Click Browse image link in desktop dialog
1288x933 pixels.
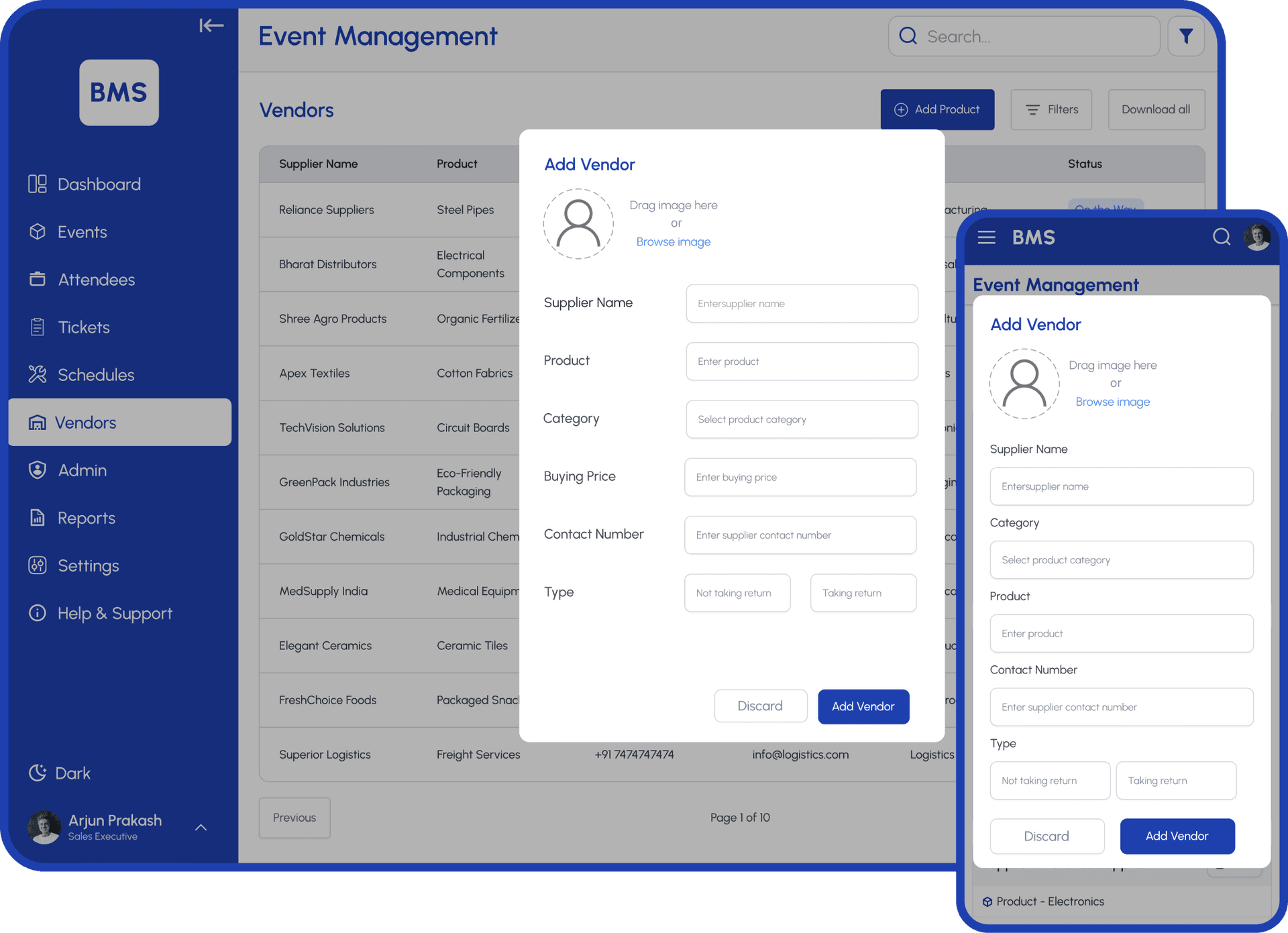pos(673,242)
